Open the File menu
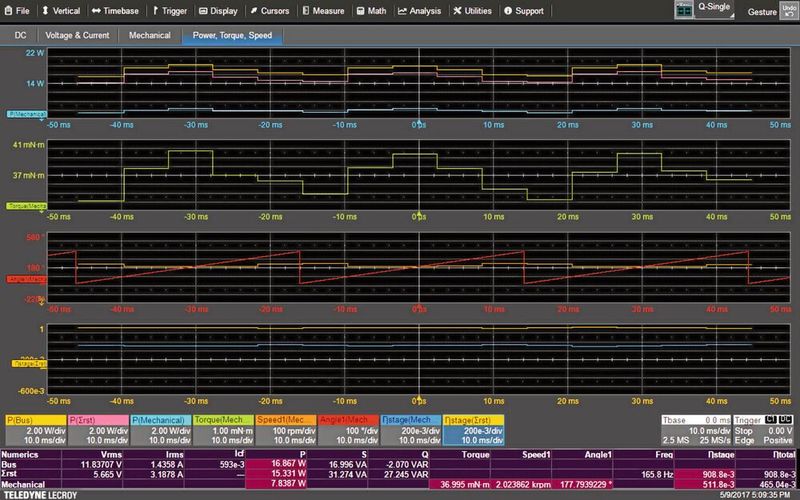Image resolution: width=800 pixels, height=500 pixels. coord(17,11)
